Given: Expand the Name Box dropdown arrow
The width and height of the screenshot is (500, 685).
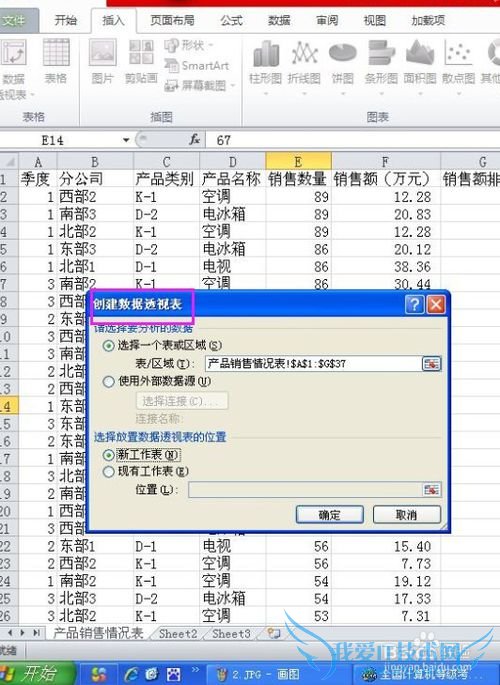Looking at the screenshot, I should tap(126, 140).
